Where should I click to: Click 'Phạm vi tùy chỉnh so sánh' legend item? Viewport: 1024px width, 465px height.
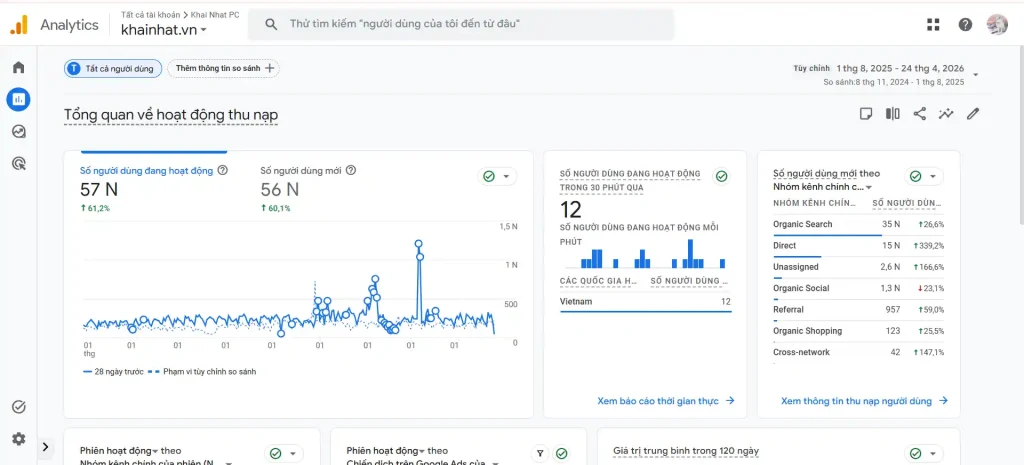[202, 372]
